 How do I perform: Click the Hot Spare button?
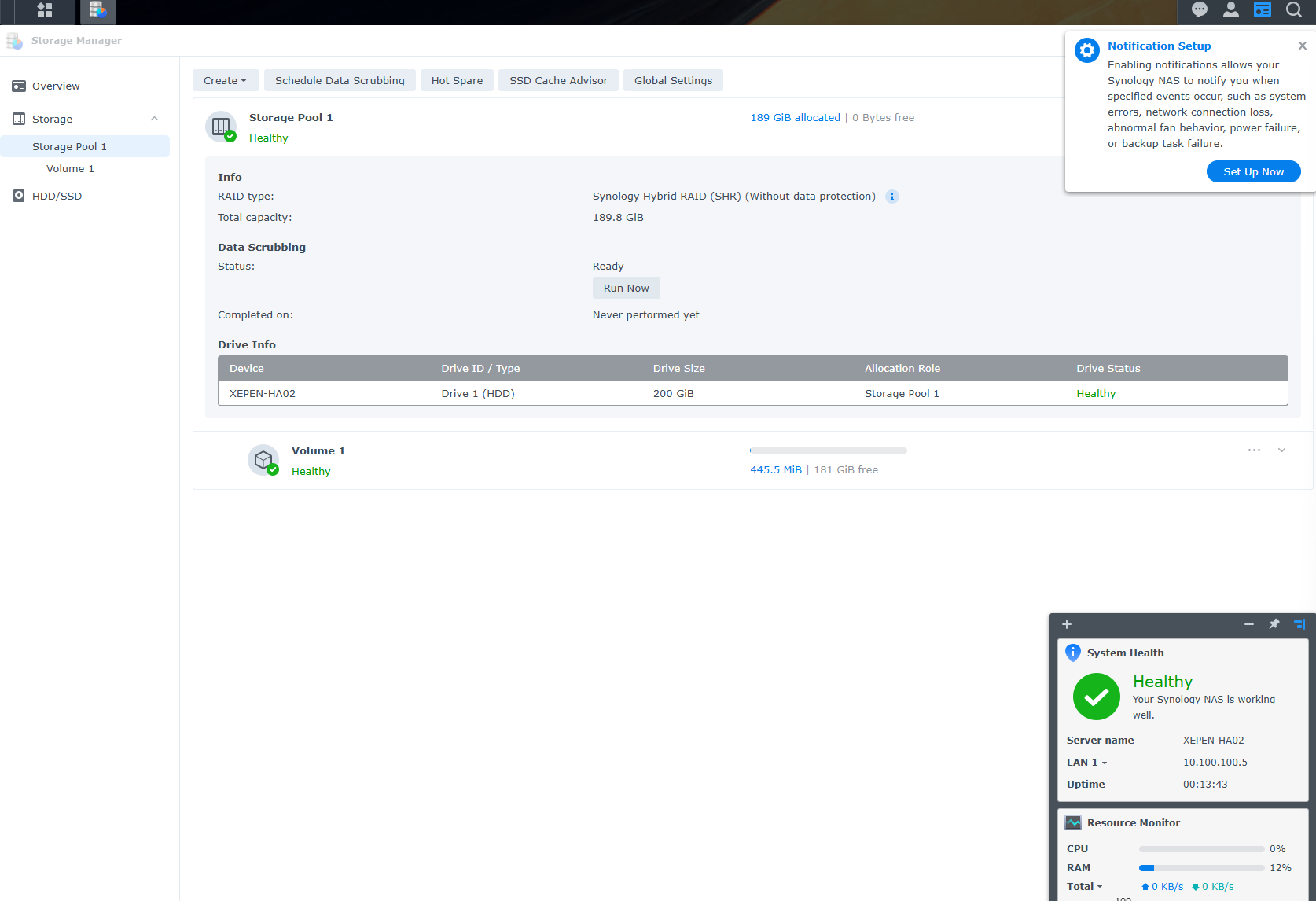pyautogui.click(x=458, y=80)
